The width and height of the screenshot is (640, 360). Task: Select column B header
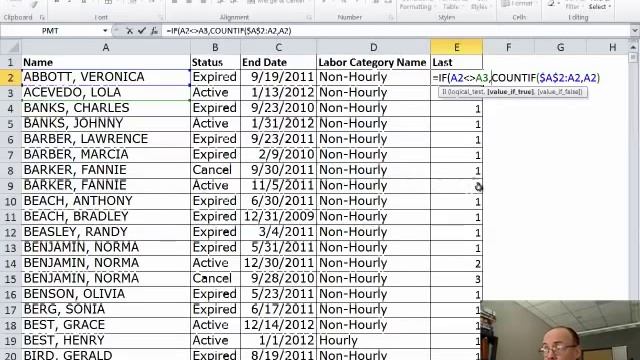pos(216,47)
